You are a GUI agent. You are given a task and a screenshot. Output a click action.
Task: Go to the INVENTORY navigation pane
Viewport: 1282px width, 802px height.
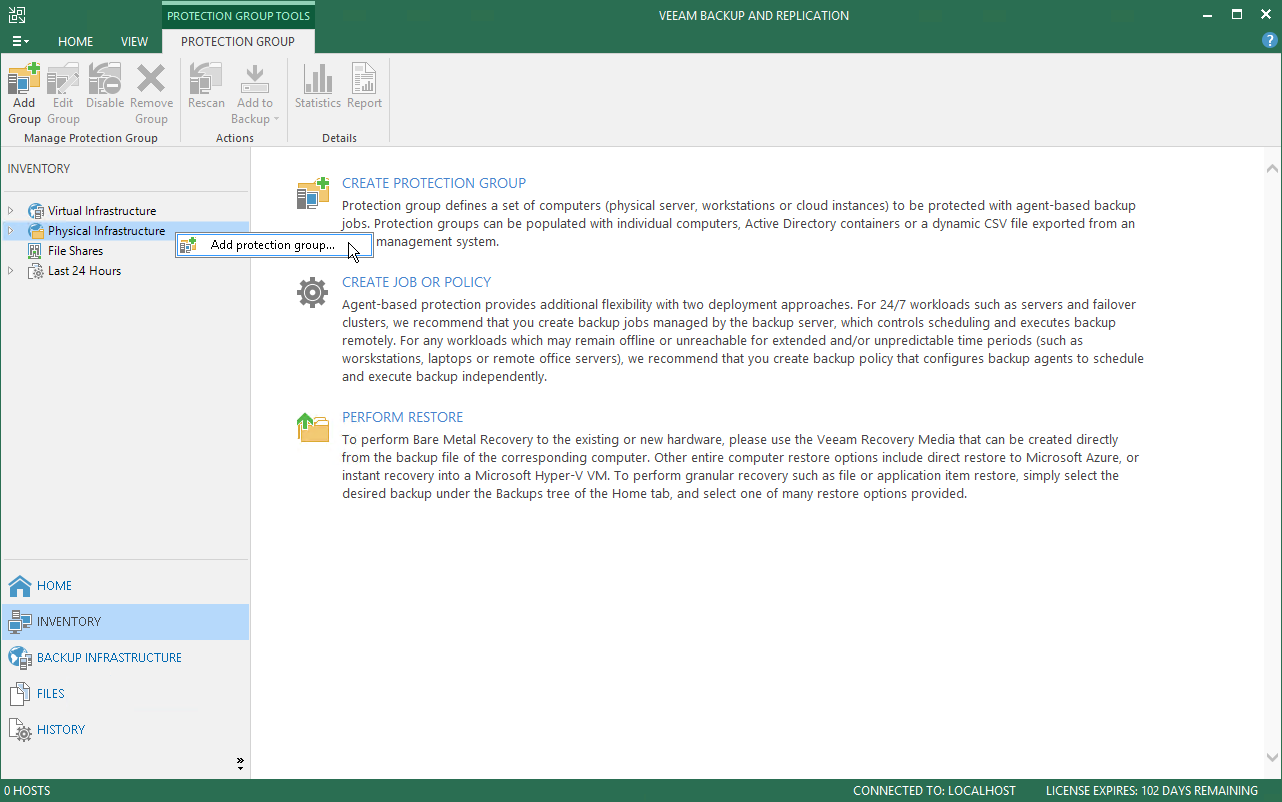click(126, 622)
